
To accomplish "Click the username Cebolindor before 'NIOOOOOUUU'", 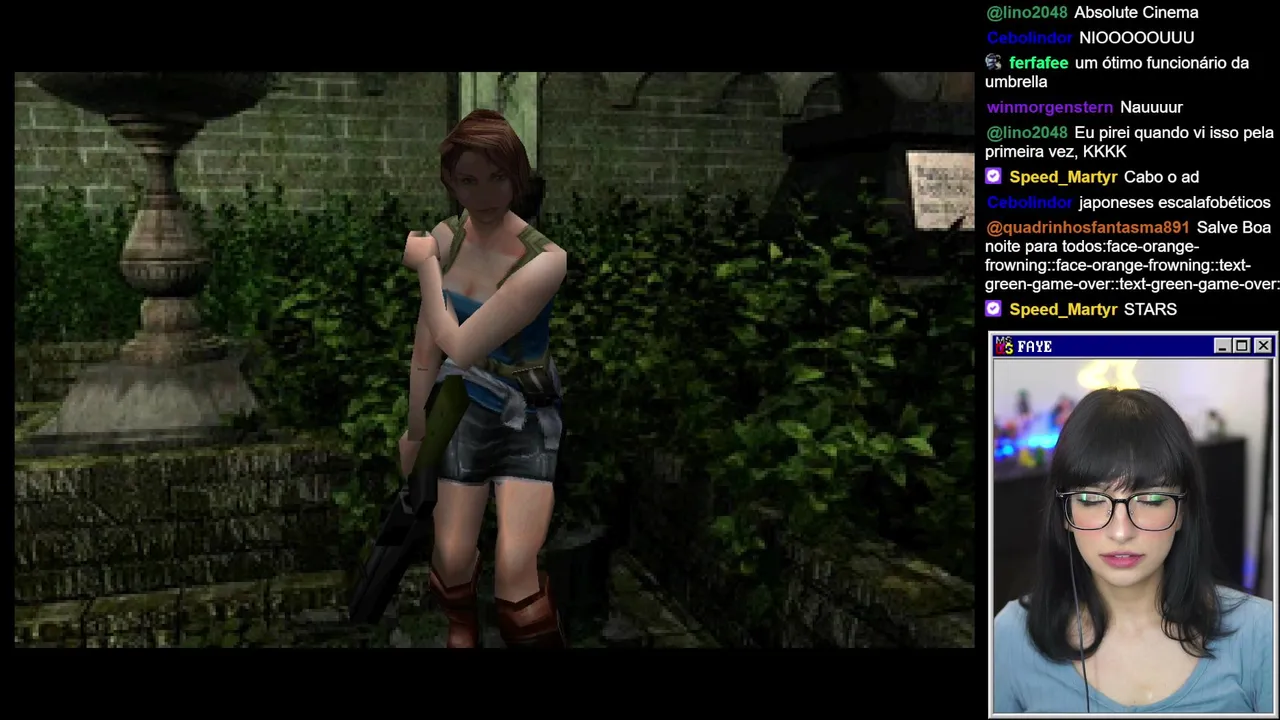I will [x=1030, y=38].
